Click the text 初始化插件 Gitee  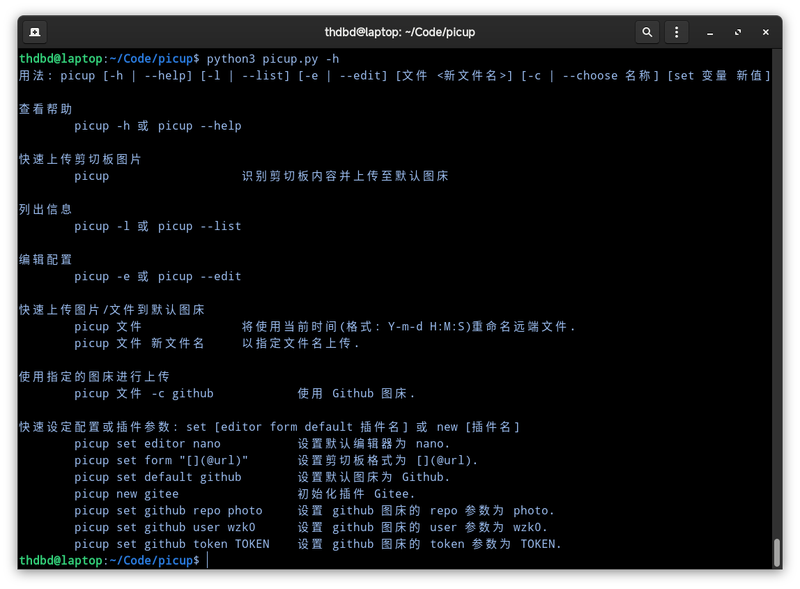[x=356, y=494]
